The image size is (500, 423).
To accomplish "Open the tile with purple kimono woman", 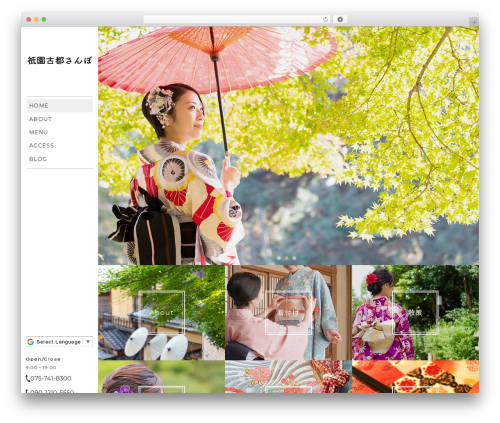I will tap(415, 313).
